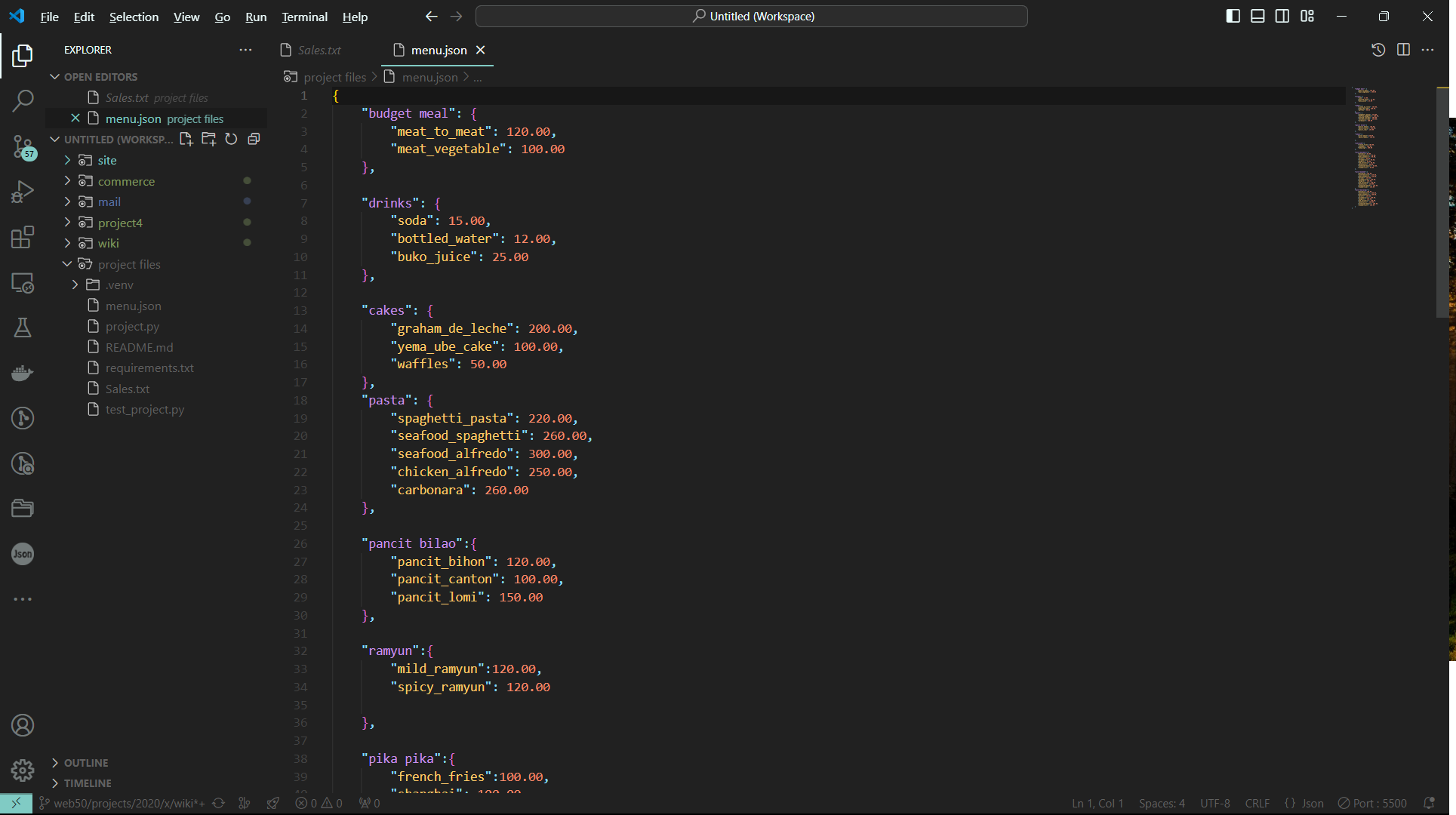Open Run and Debug view
1456x815 pixels.
pyautogui.click(x=23, y=192)
